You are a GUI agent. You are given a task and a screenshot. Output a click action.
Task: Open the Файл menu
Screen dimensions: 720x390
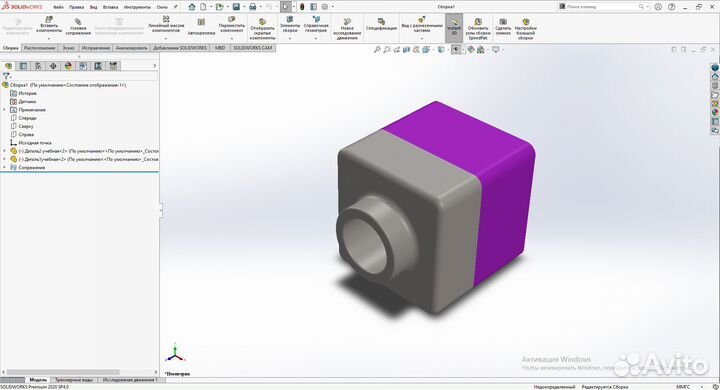(x=58, y=7)
